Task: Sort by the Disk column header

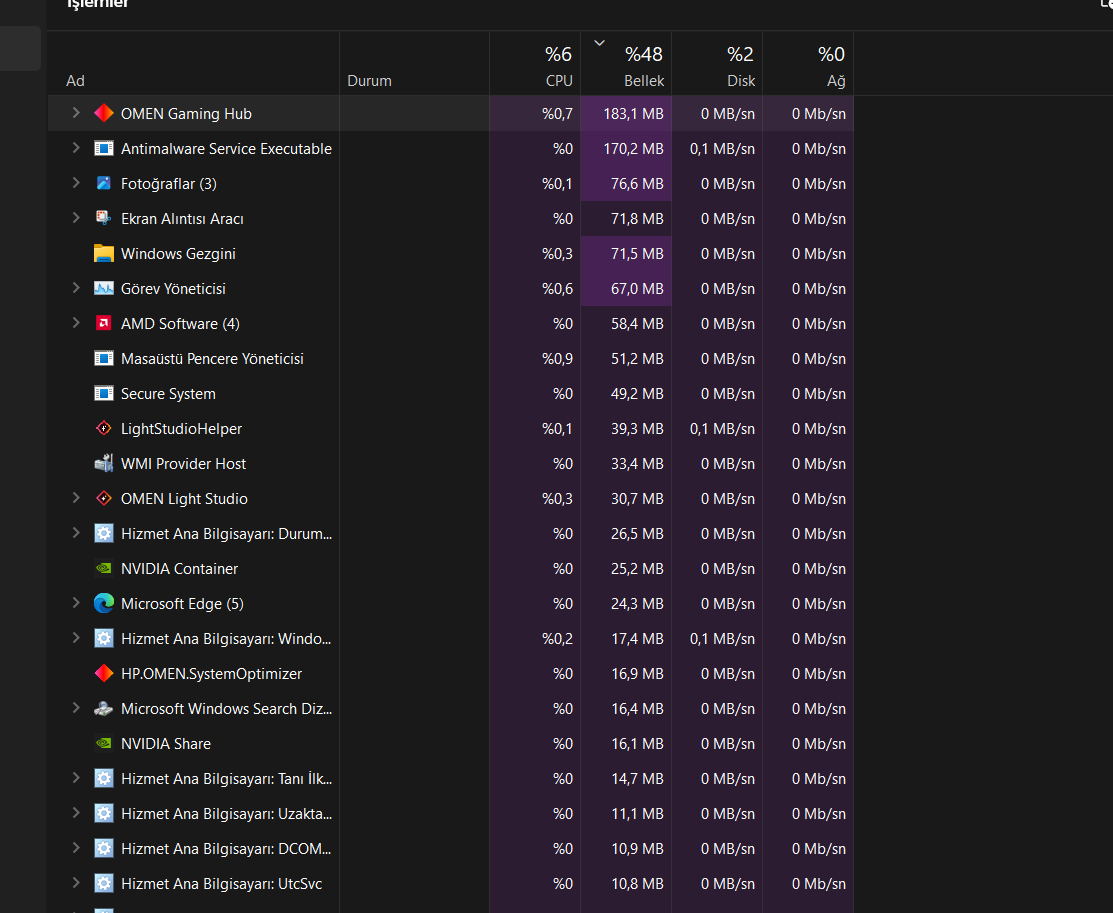Action: [x=717, y=63]
